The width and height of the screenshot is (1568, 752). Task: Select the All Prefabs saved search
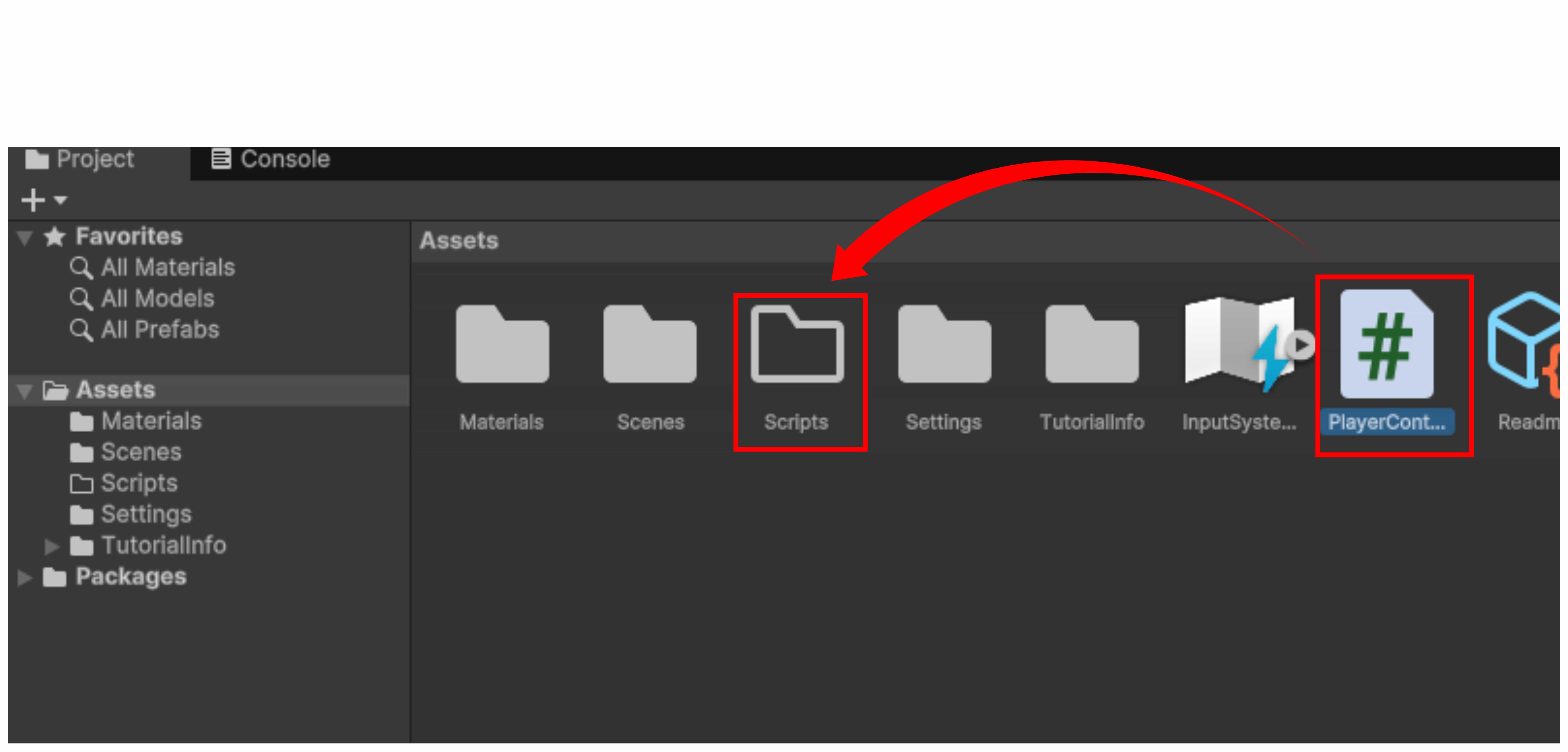144,330
